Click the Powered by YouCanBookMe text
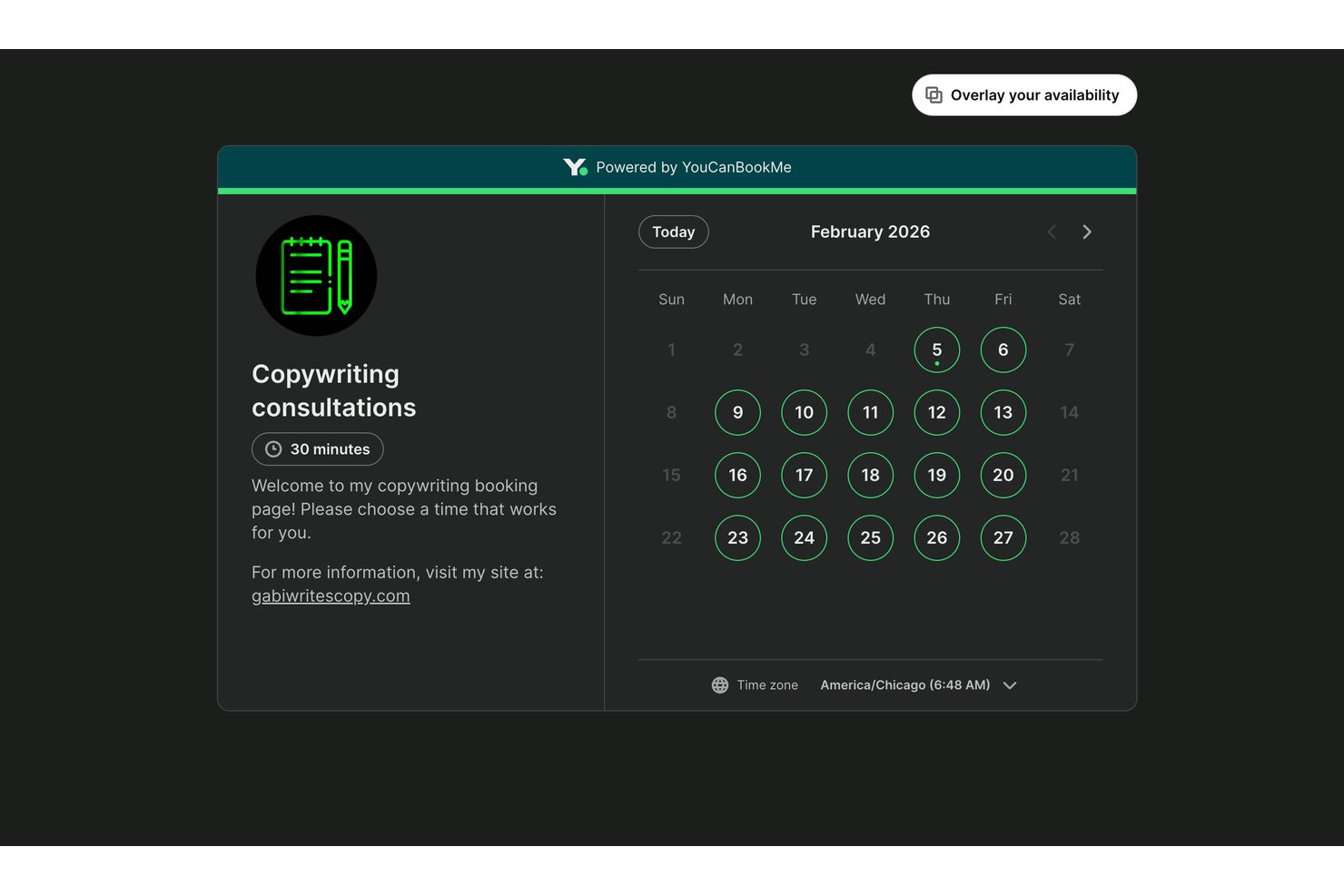Image resolution: width=1344 pixels, height=896 pixels. 694,167
